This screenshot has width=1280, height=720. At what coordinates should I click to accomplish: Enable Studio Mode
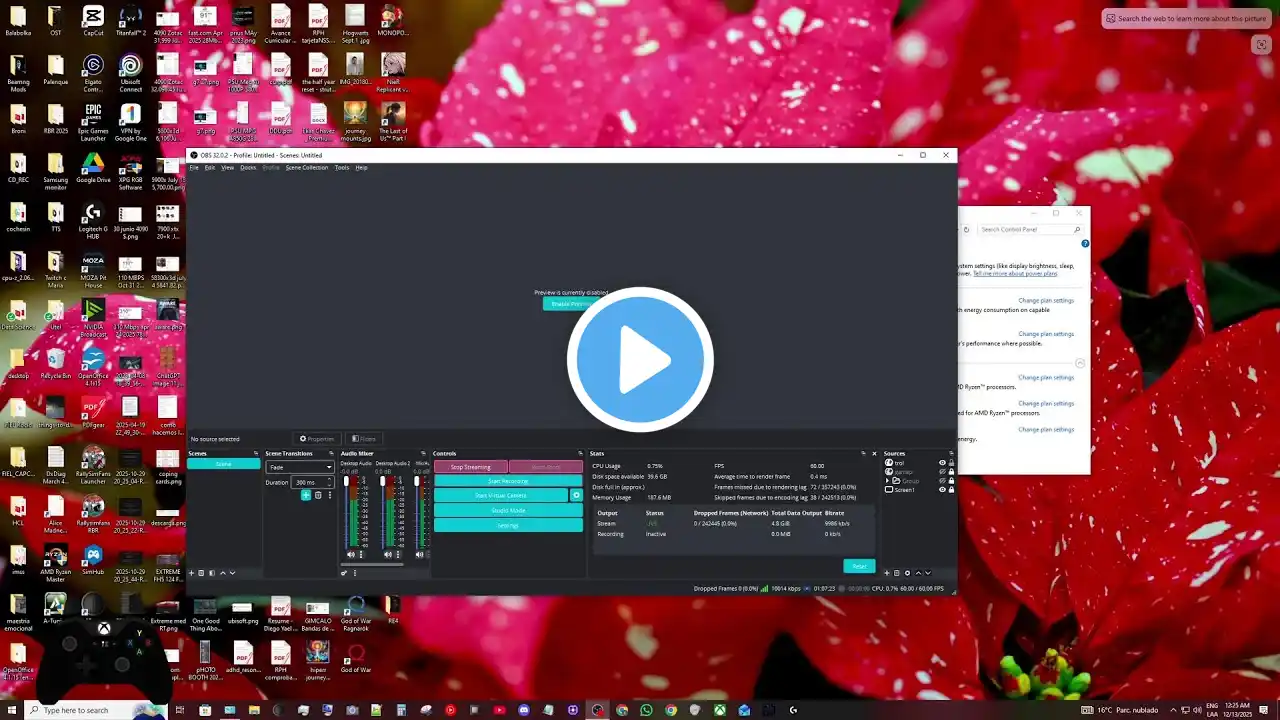508,510
